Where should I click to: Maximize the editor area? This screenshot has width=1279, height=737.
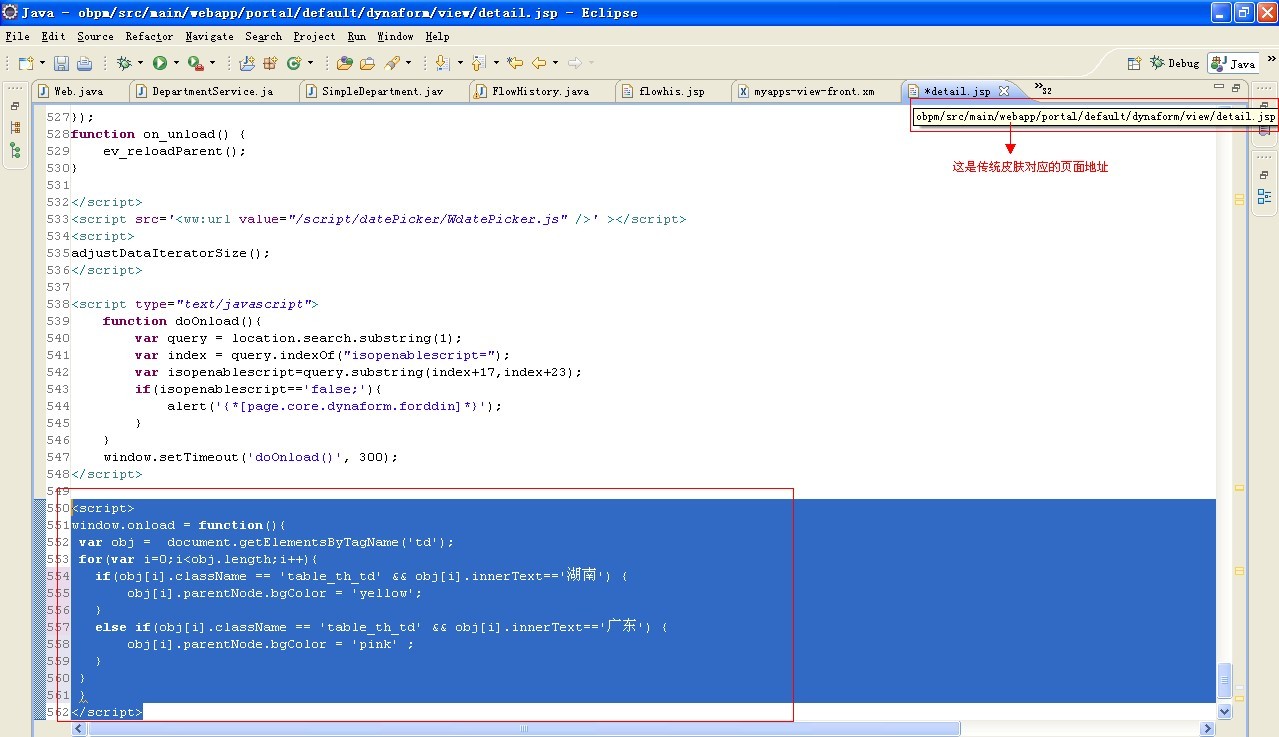pos(1237,88)
